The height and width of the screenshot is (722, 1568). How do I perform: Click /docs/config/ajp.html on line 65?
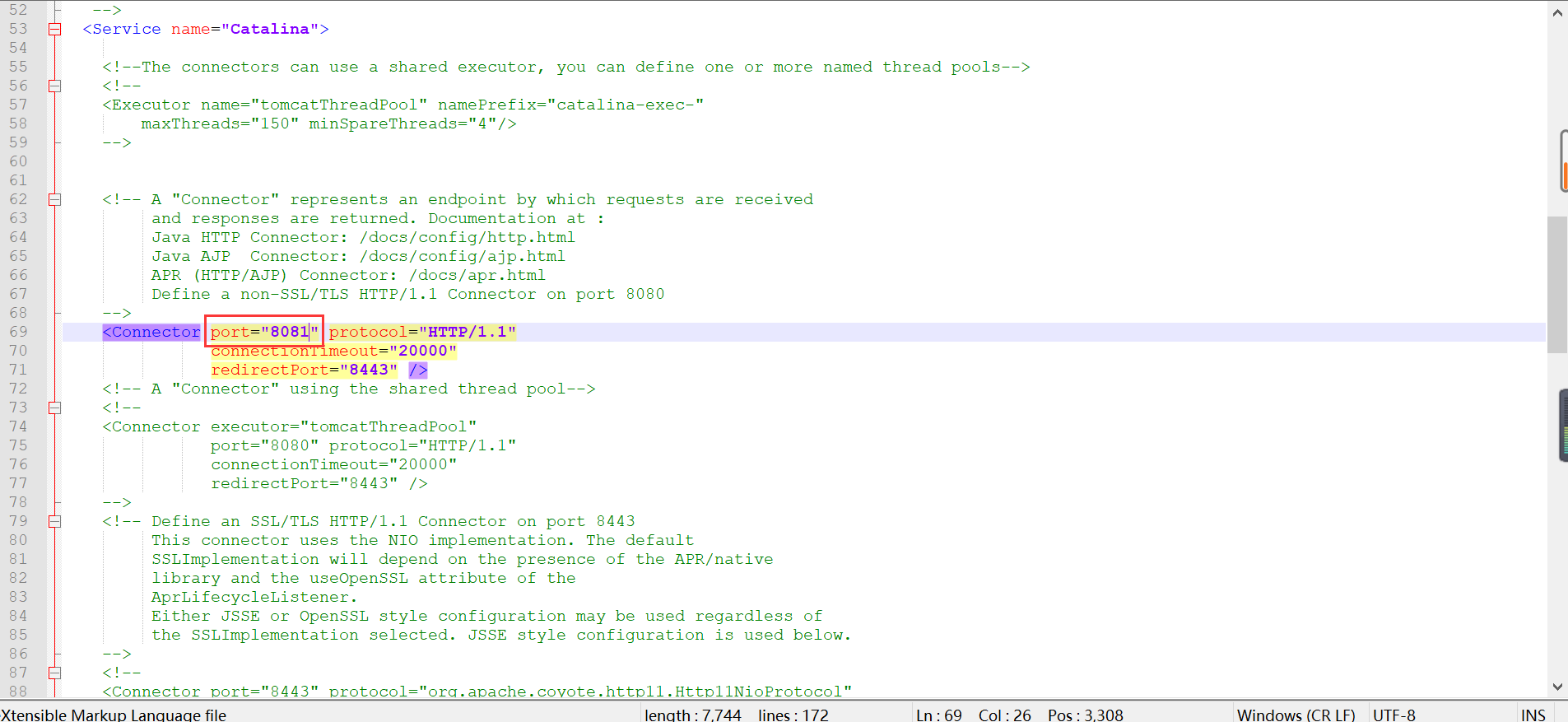[x=462, y=256]
